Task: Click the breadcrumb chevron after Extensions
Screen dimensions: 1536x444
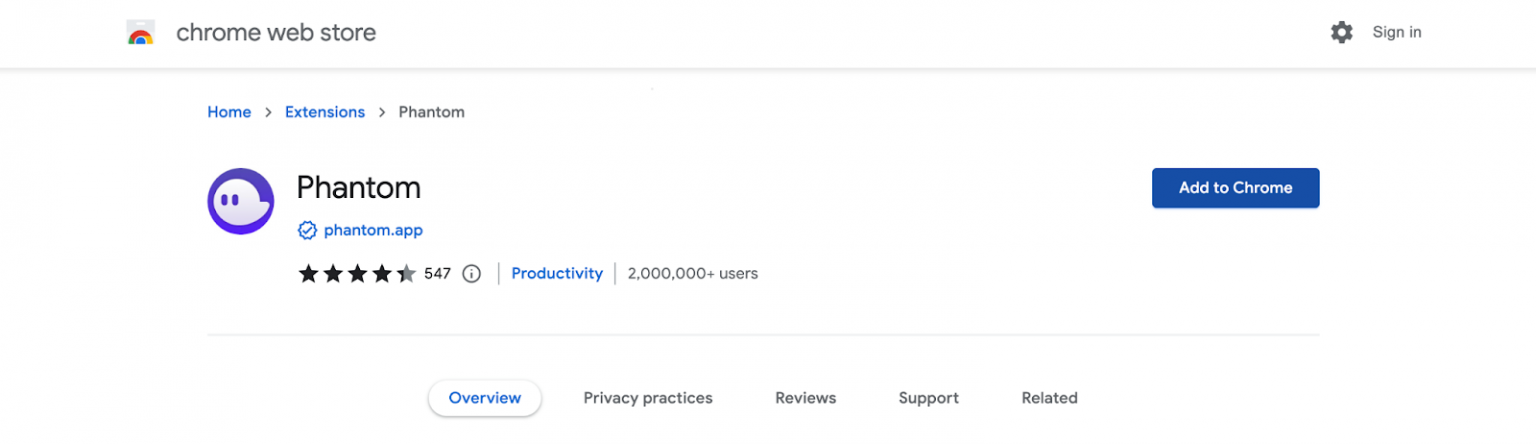Action: coord(382,113)
